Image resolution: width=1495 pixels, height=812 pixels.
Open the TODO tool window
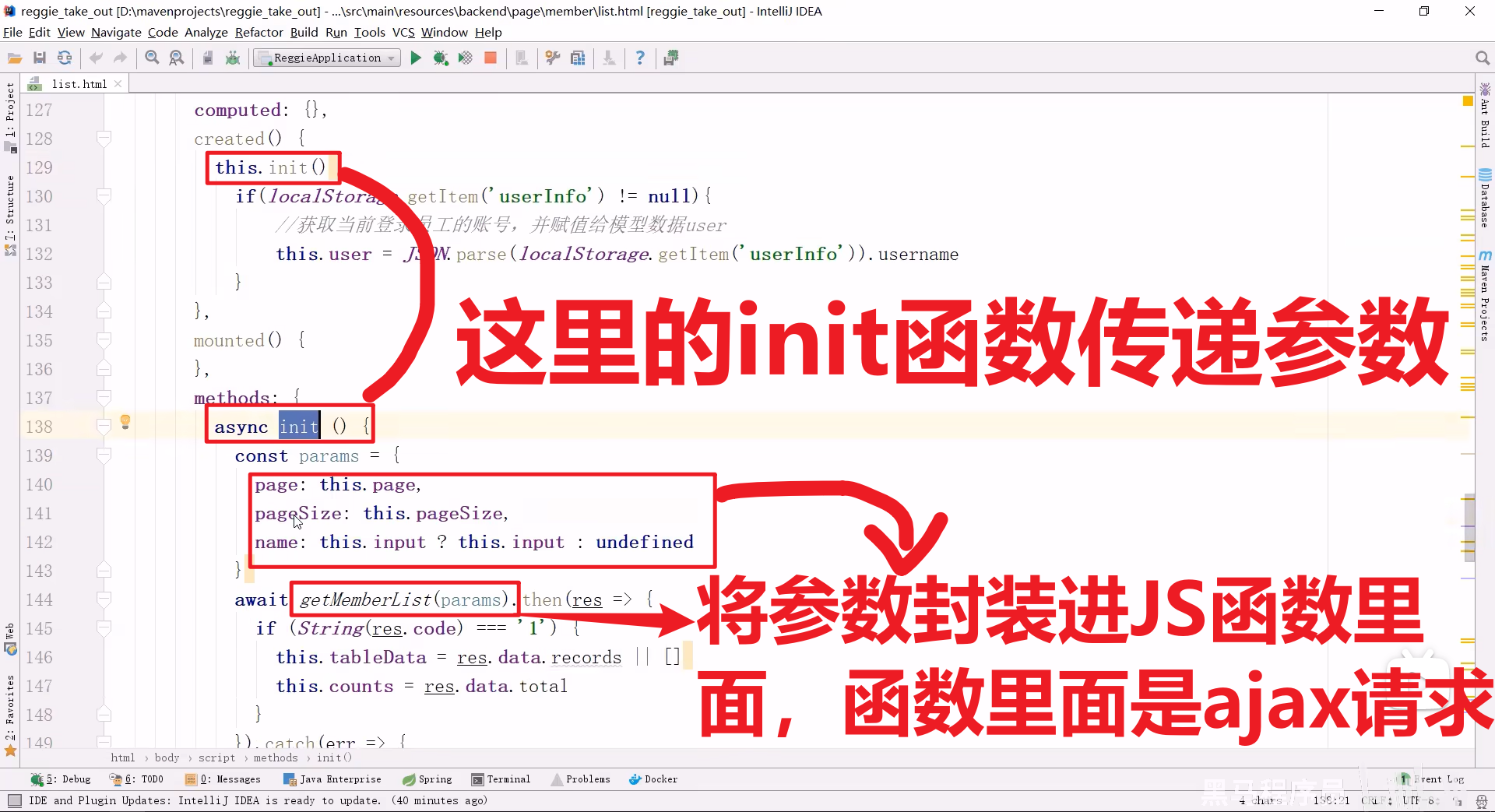tap(137, 779)
